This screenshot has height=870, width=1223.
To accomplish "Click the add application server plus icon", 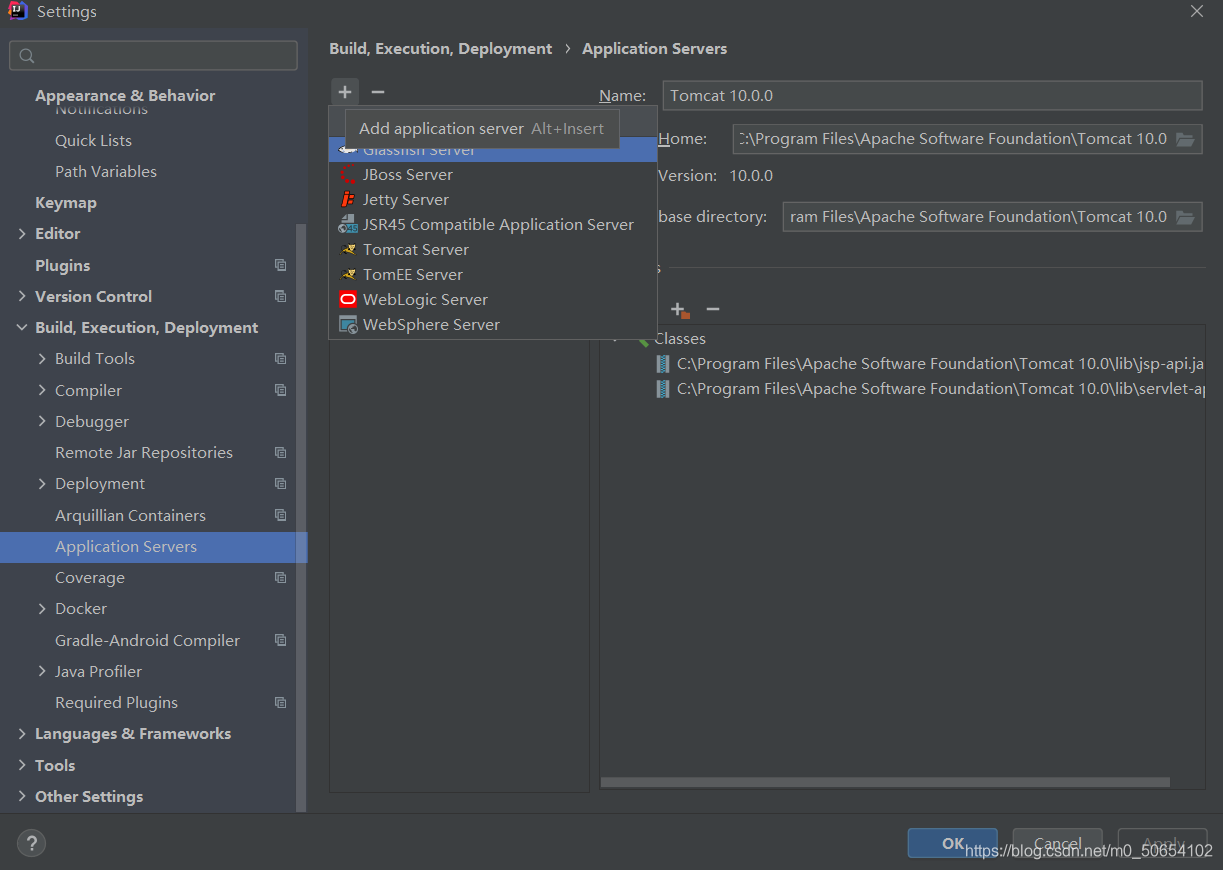I will click(345, 92).
